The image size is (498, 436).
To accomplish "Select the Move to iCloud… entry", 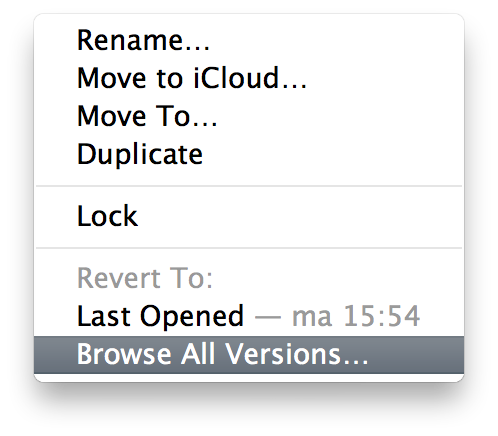I will pyautogui.click(x=249, y=78).
